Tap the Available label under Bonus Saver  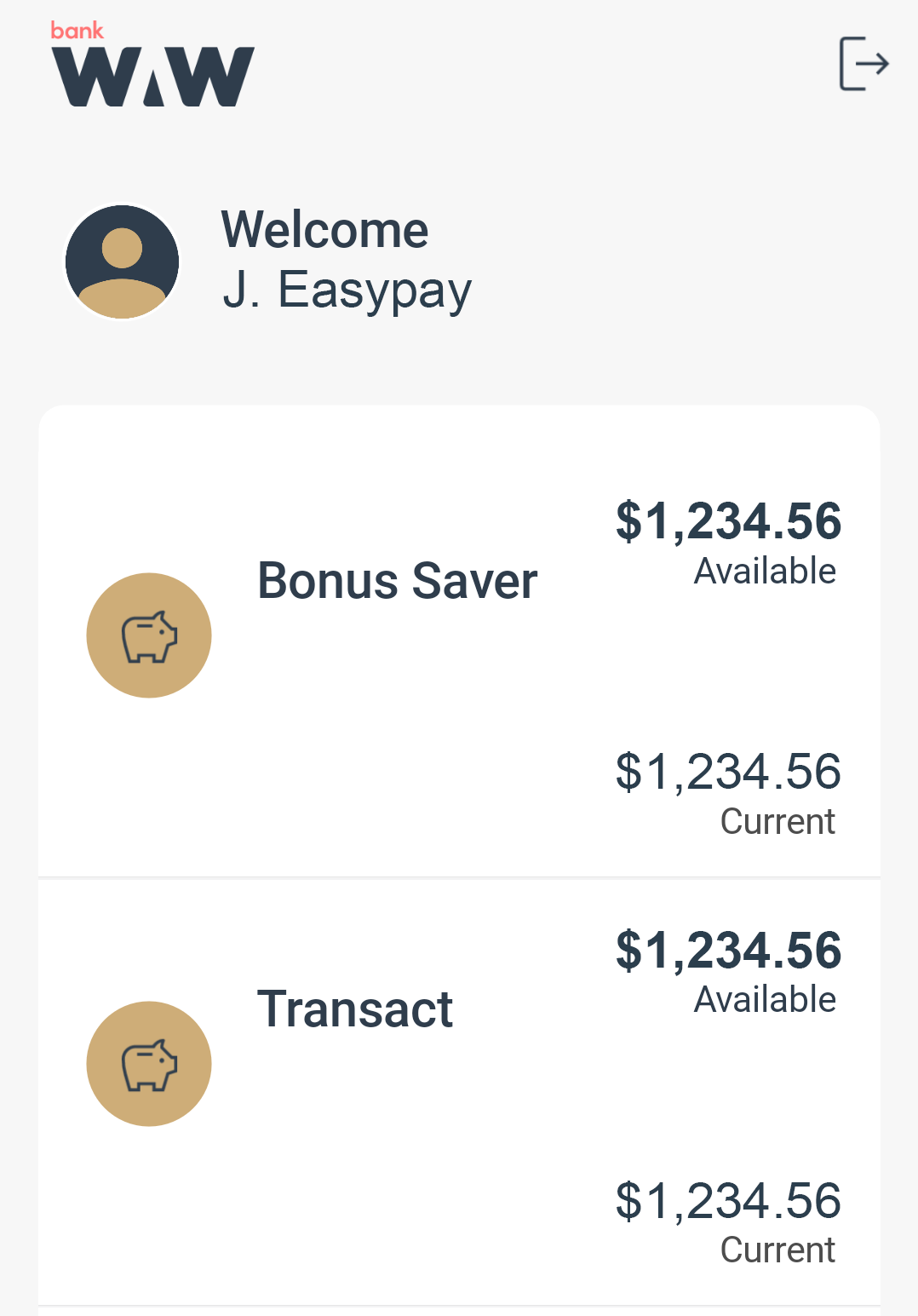(x=765, y=572)
